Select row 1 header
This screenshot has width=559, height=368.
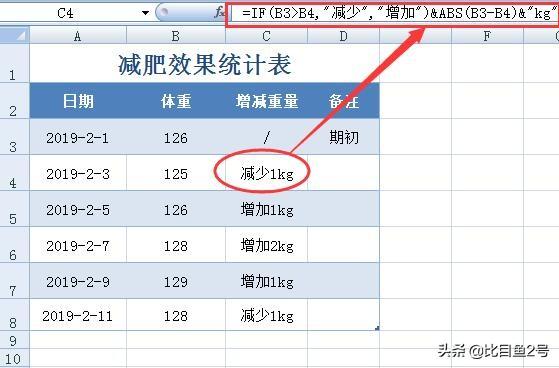tap(14, 63)
